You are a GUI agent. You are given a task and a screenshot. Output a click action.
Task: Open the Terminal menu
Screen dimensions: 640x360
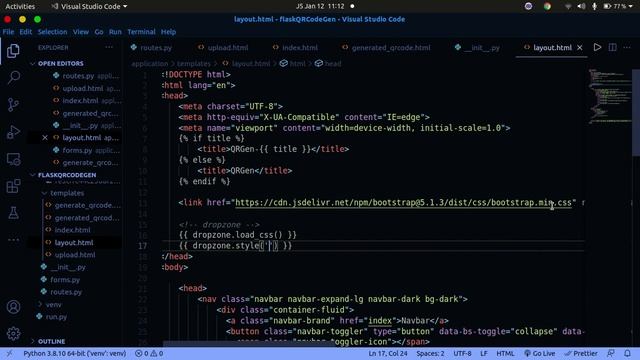(141, 32)
